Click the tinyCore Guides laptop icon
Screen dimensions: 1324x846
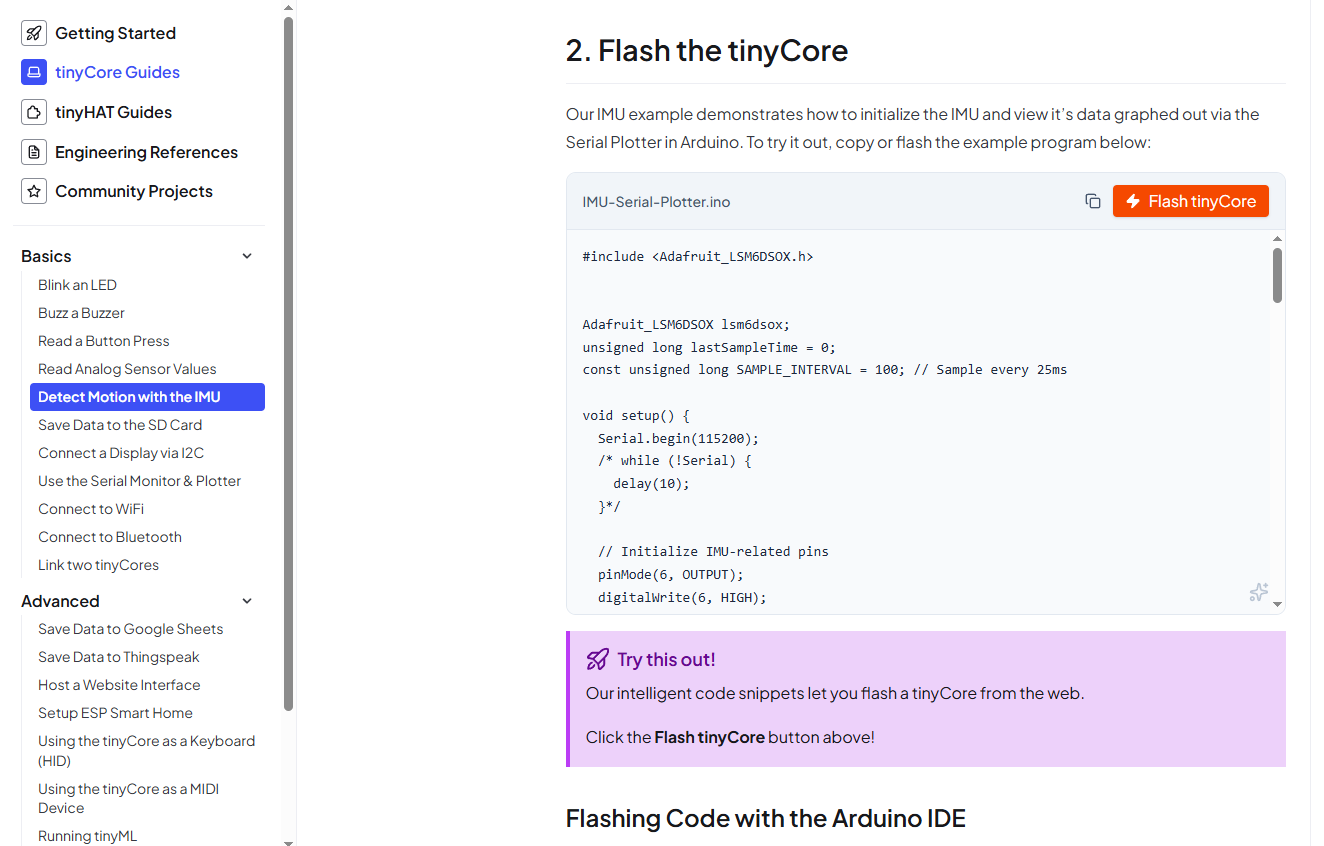tap(34, 72)
